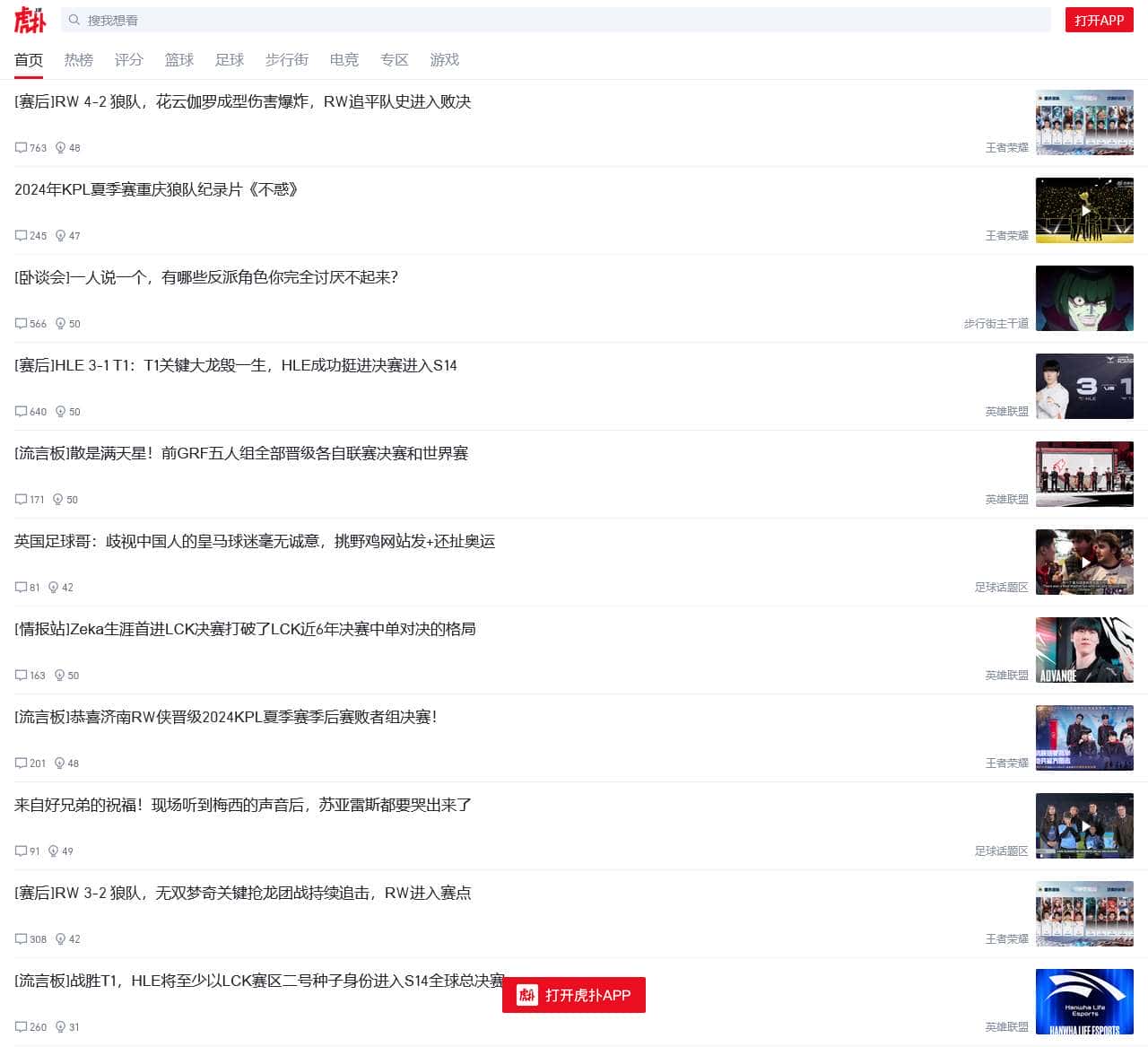Click 王者荣耀 label on 狼队纪录片 post
The width and height of the screenshot is (1148, 1047).
[x=1007, y=236]
